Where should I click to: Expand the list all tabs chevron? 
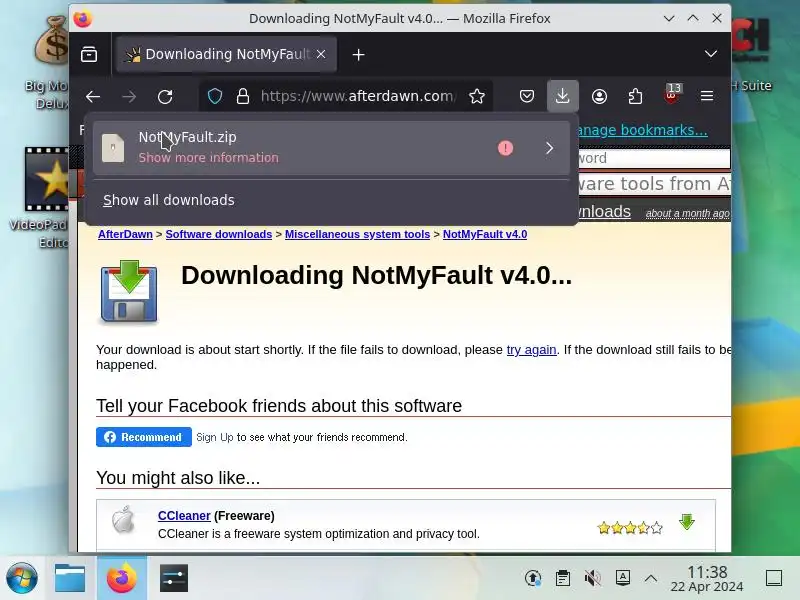tap(711, 54)
